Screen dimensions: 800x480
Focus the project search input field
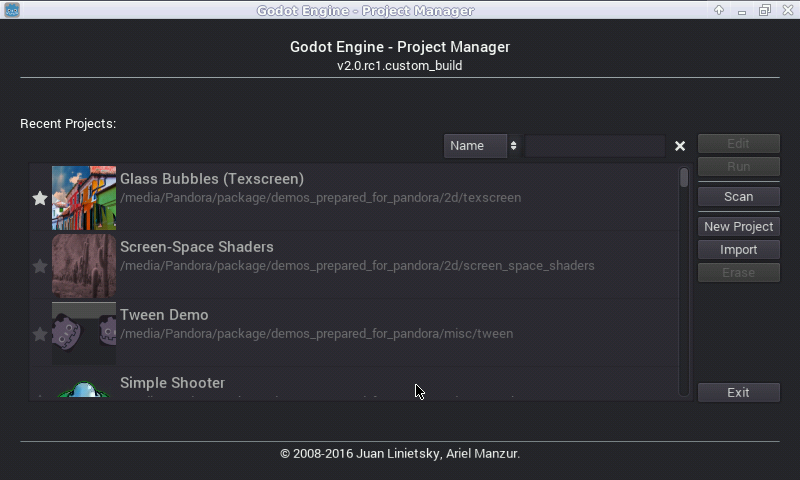pos(595,146)
